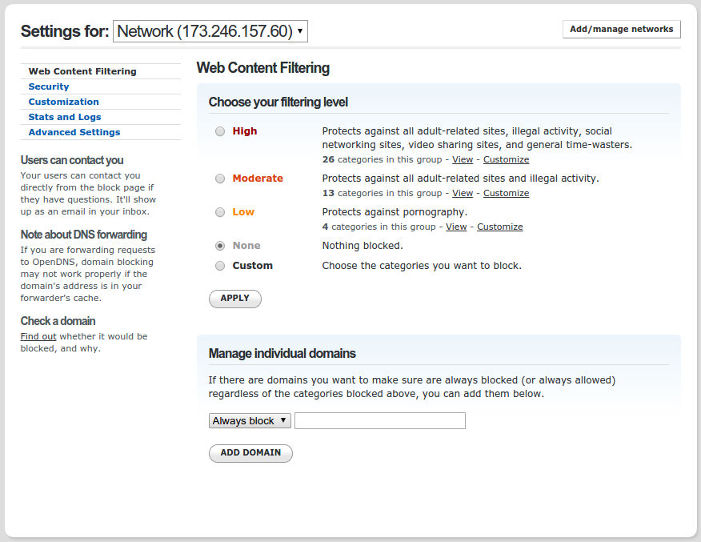
Task: Click the Moderate level label text
Action: point(258,178)
